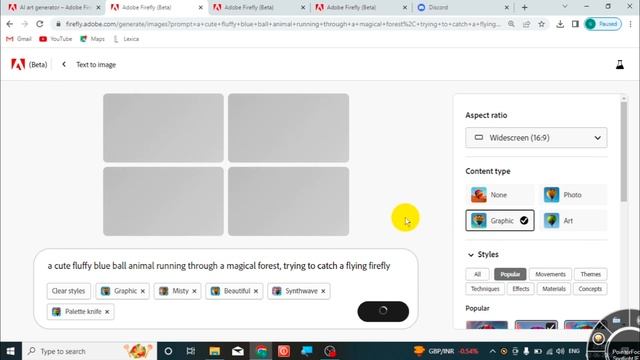Close the Discord browser tab
This screenshot has width=640, height=360.
(507, 7)
